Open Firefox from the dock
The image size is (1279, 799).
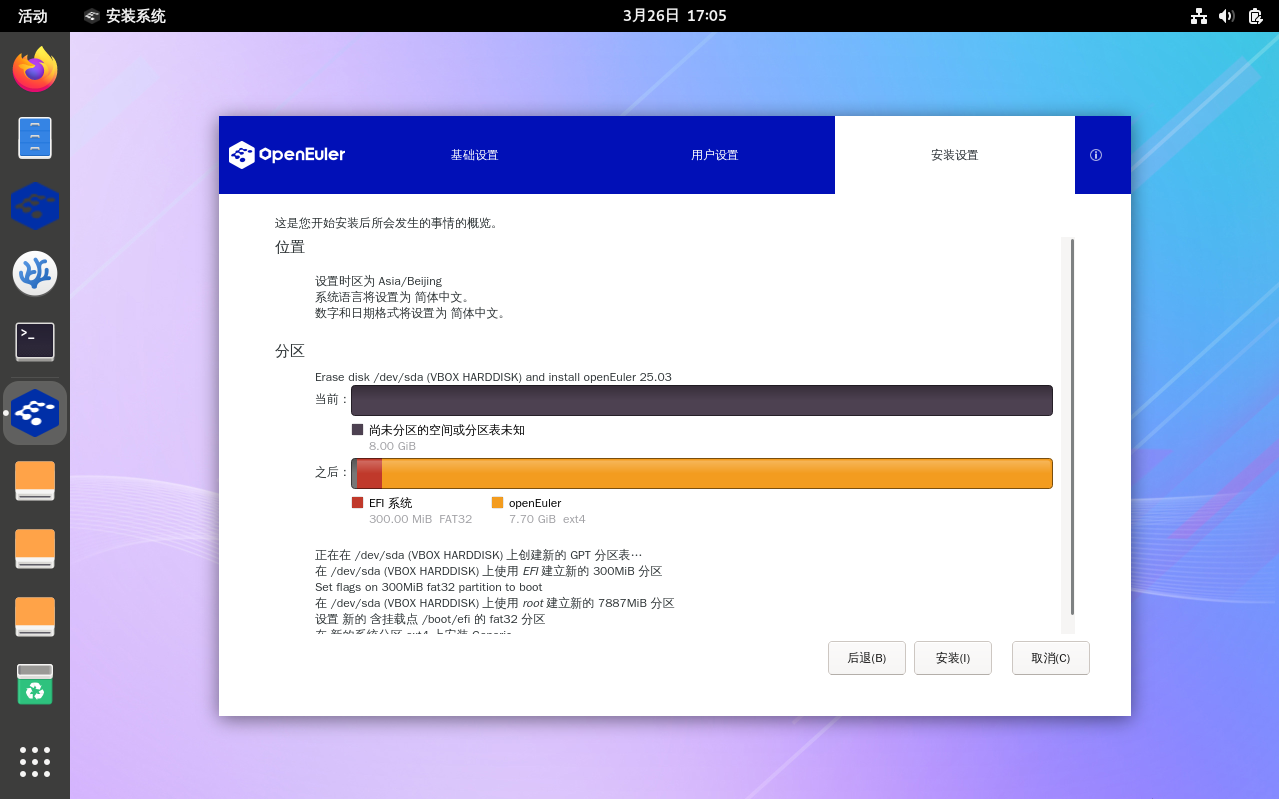pyautogui.click(x=35, y=70)
